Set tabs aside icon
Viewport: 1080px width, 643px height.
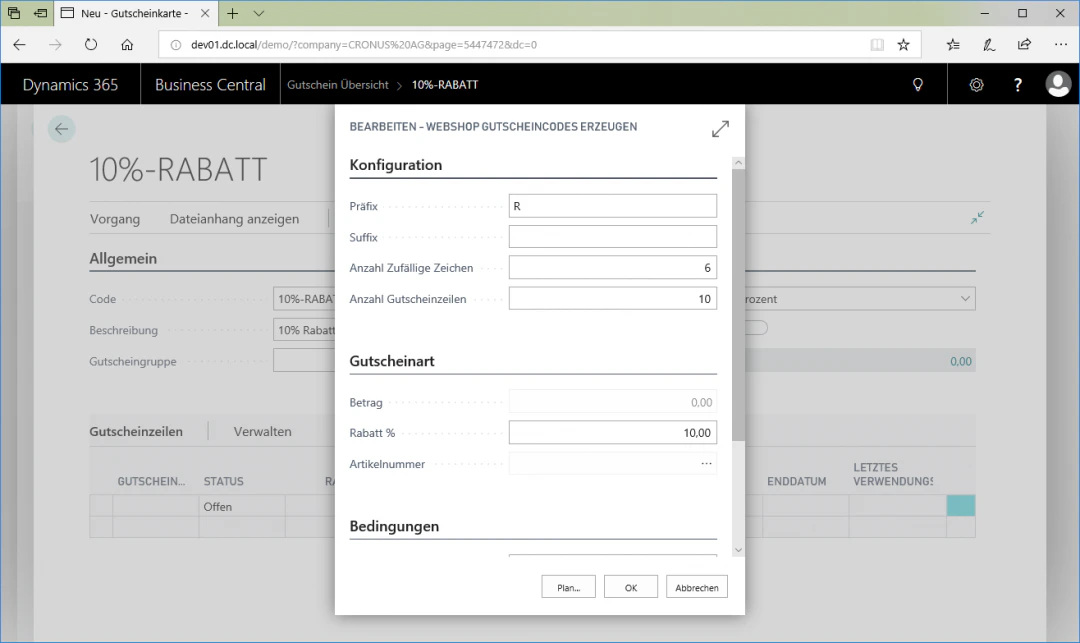tap(40, 13)
